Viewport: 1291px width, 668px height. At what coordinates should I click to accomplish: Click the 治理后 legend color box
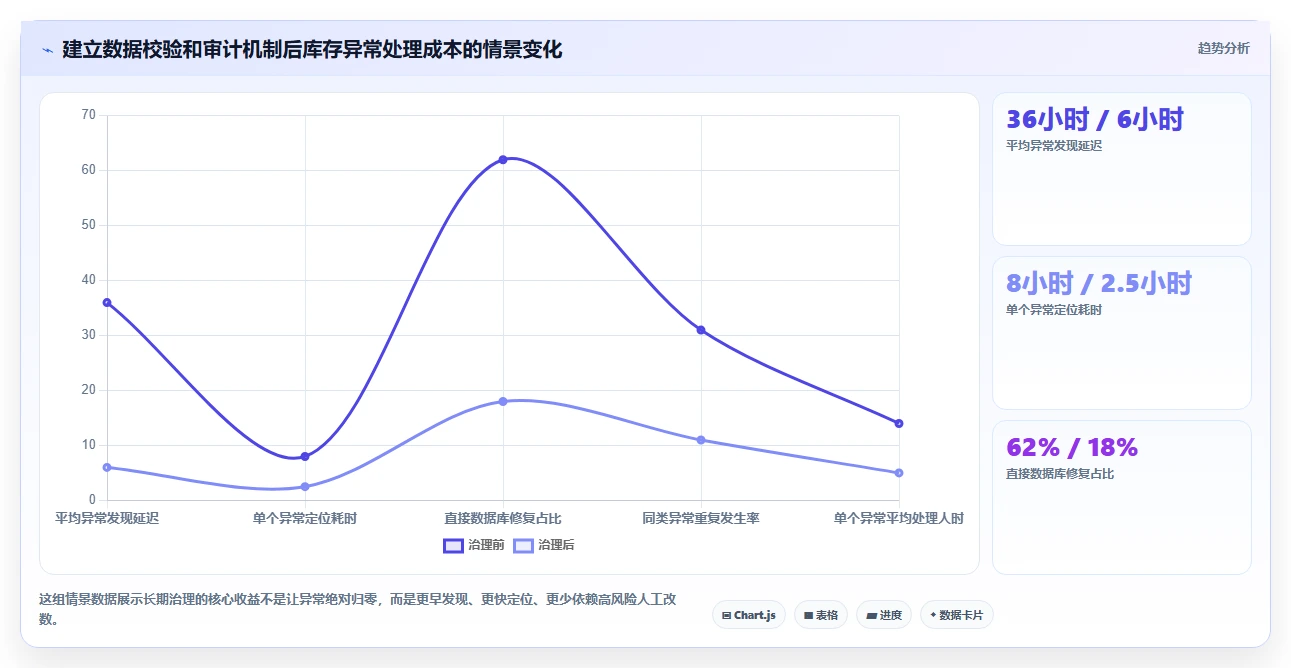(523, 545)
